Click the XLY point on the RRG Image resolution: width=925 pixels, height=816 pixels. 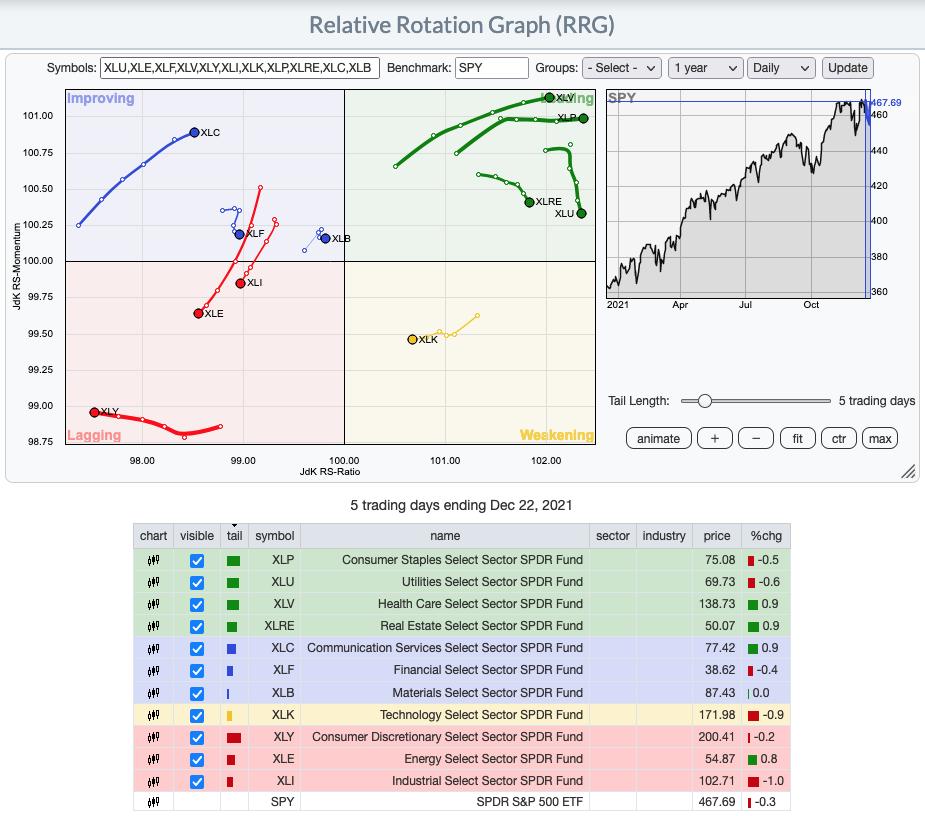(x=94, y=412)
